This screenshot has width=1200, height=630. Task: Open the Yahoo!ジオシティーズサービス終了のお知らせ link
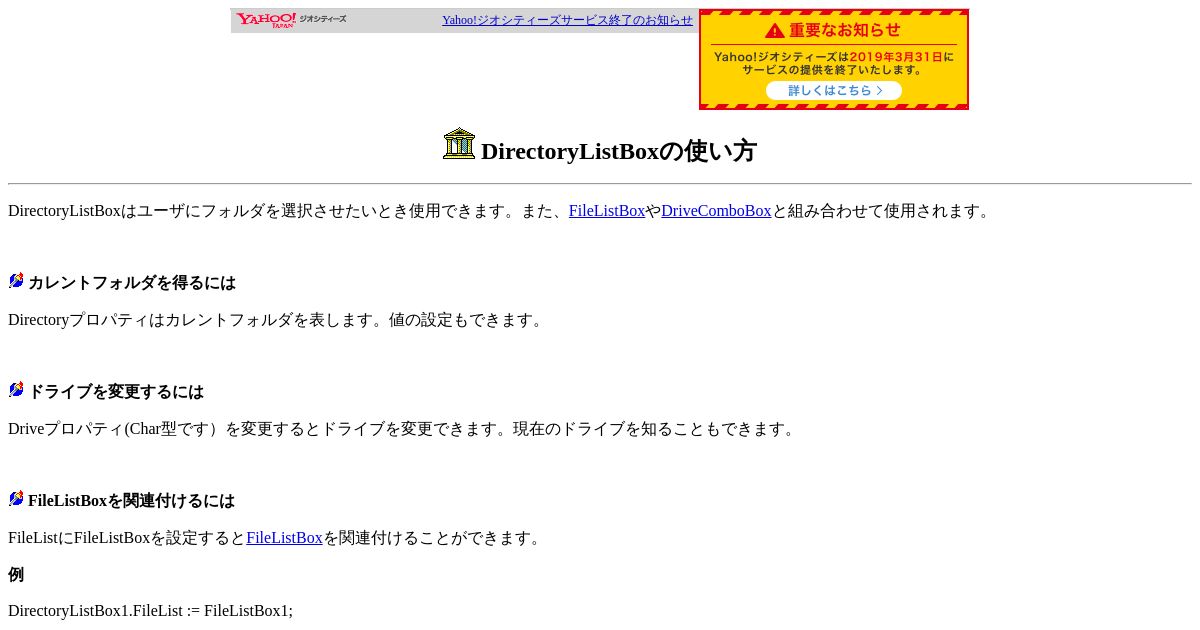click(x=567, y=20)
